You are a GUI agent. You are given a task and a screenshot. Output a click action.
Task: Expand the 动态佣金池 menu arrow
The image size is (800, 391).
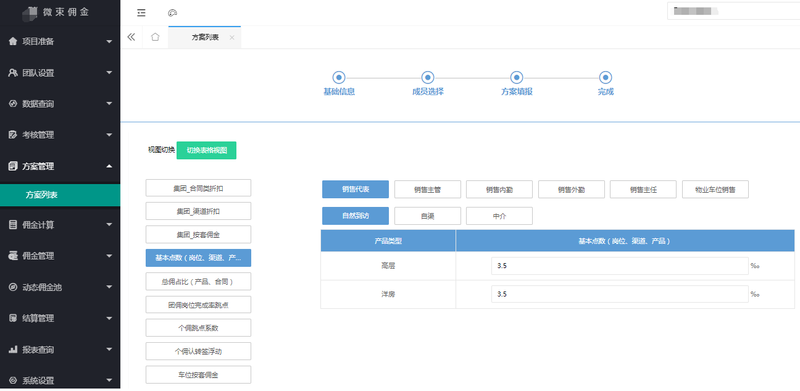click(109, 287)
